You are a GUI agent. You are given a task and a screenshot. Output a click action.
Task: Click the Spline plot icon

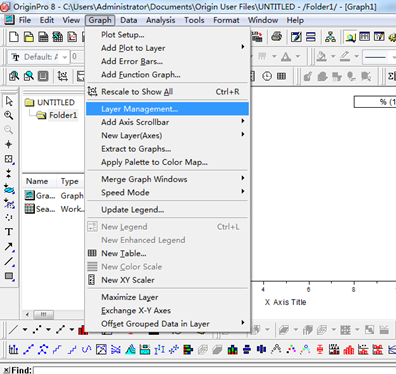(87, 349)
